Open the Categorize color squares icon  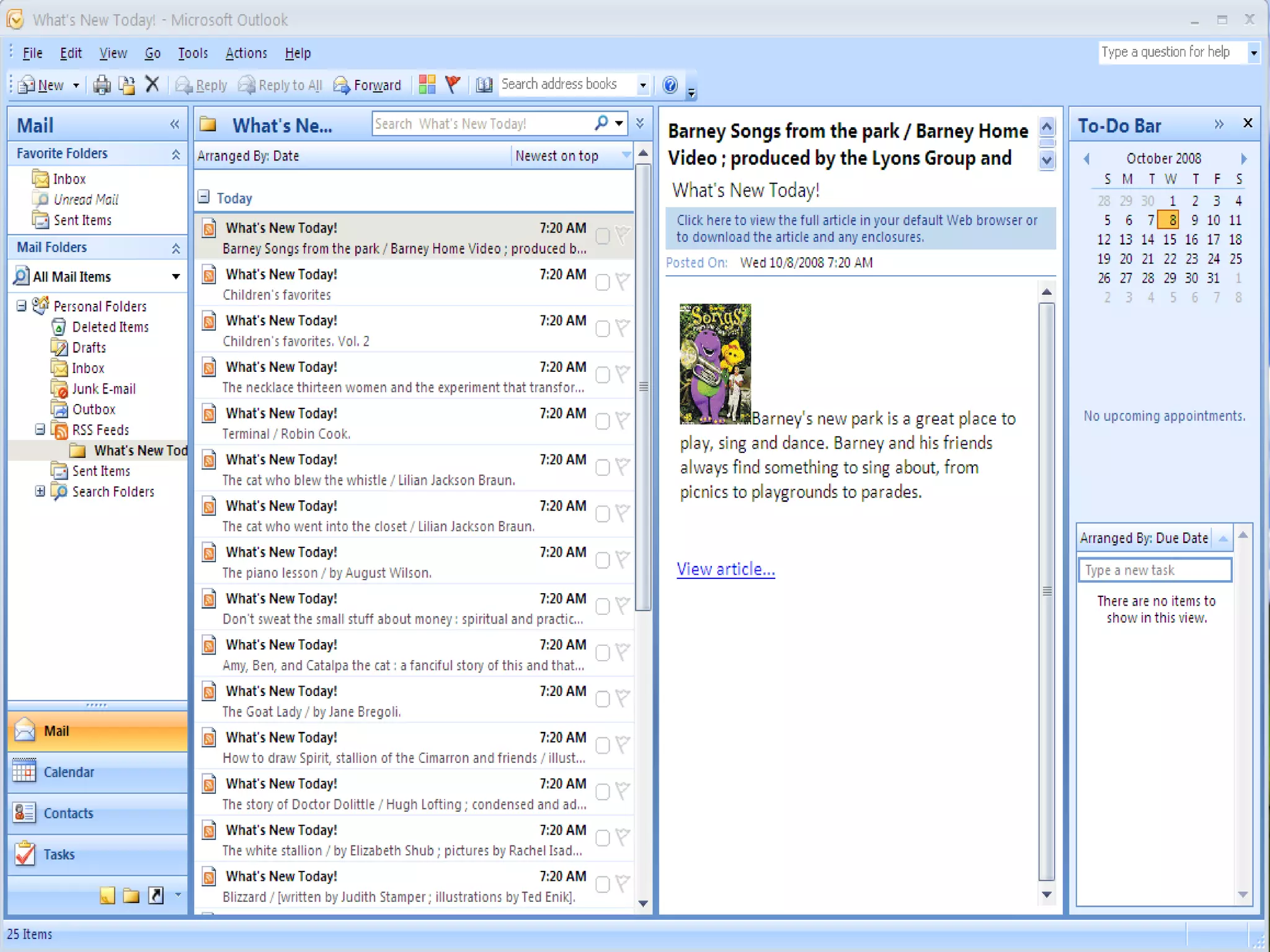click(x=427, y=84)
